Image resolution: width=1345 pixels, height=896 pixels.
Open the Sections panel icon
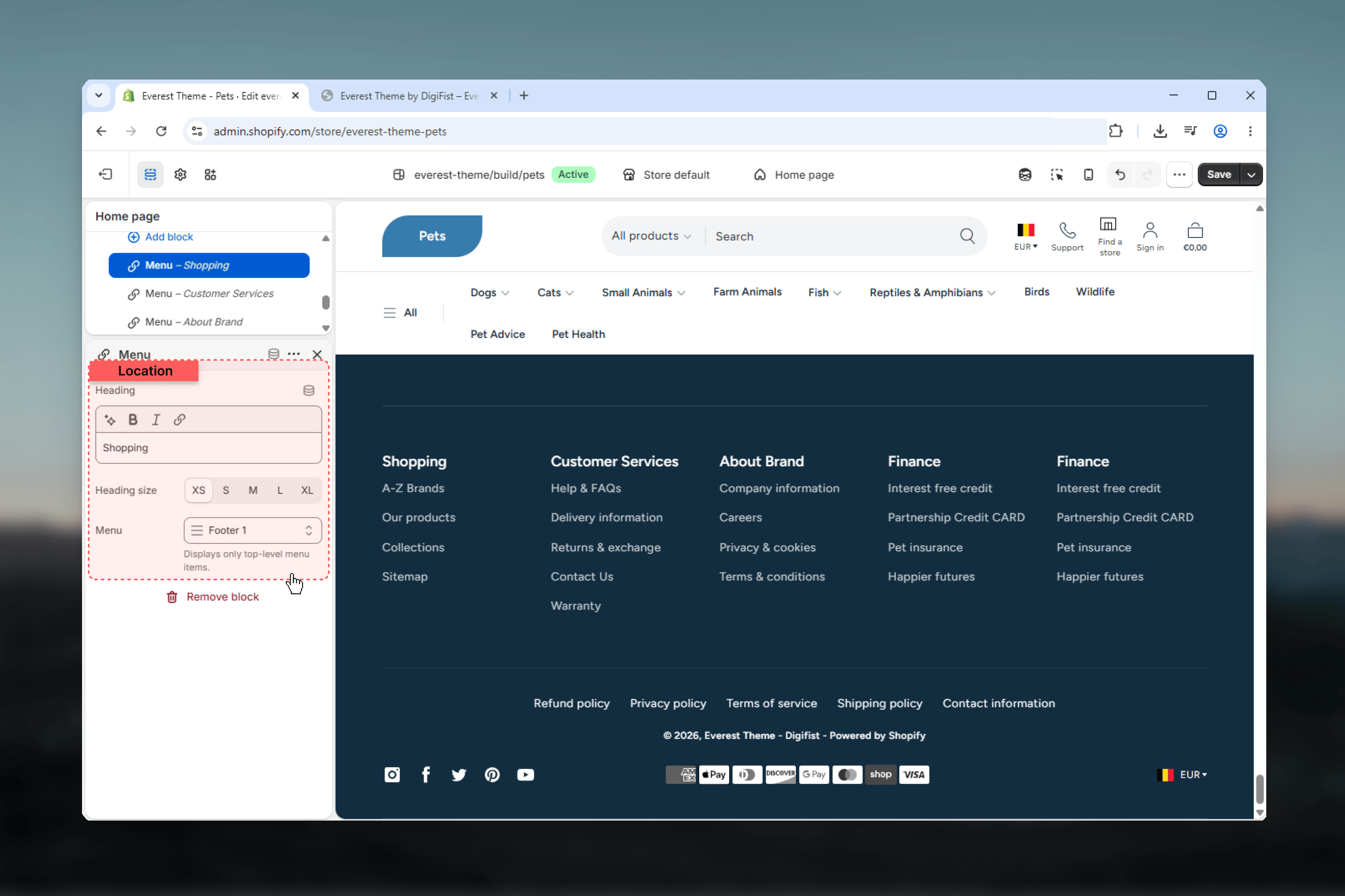tap(150, 174)
